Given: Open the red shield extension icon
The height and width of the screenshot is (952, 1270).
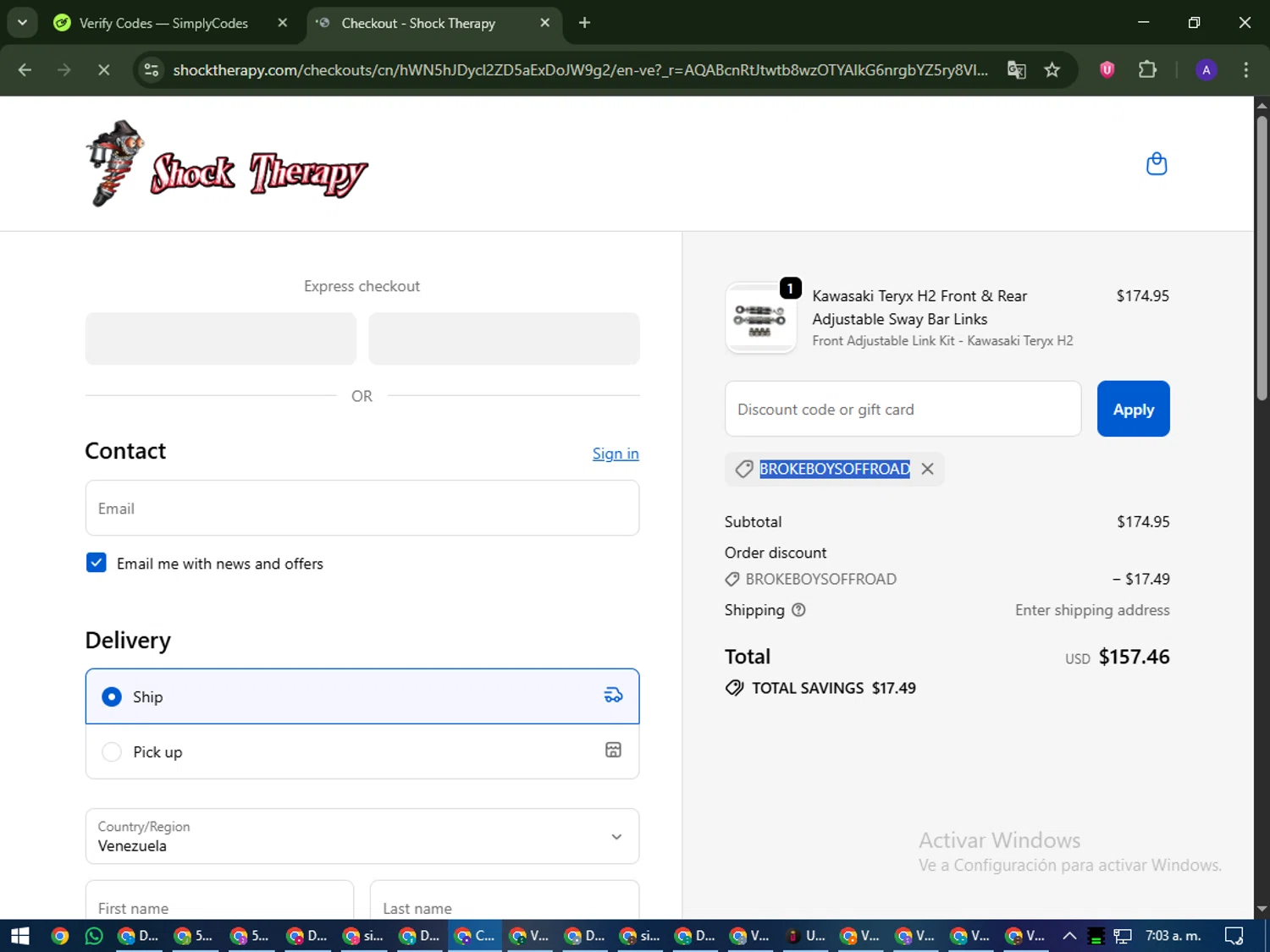Looking at the screenshot, I should [1107, 70].
